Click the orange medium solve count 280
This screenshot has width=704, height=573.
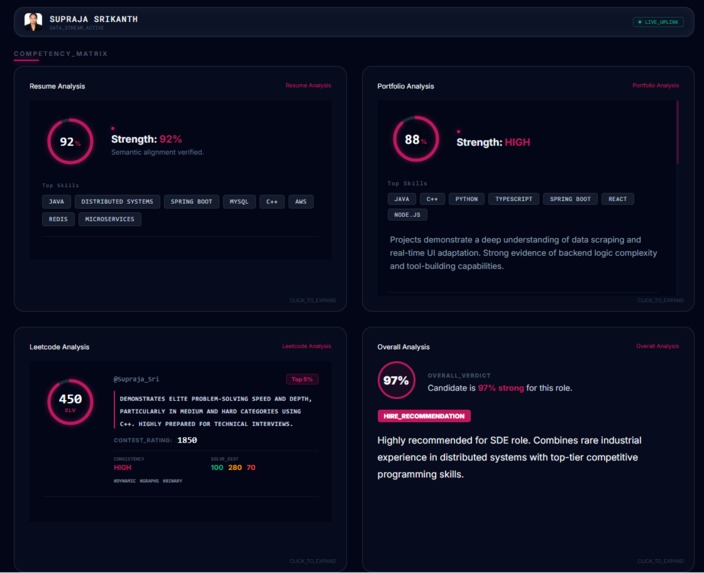235,467
